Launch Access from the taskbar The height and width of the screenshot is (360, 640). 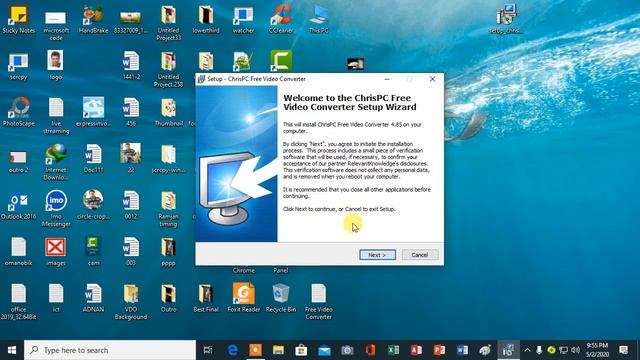pos(416,350)
